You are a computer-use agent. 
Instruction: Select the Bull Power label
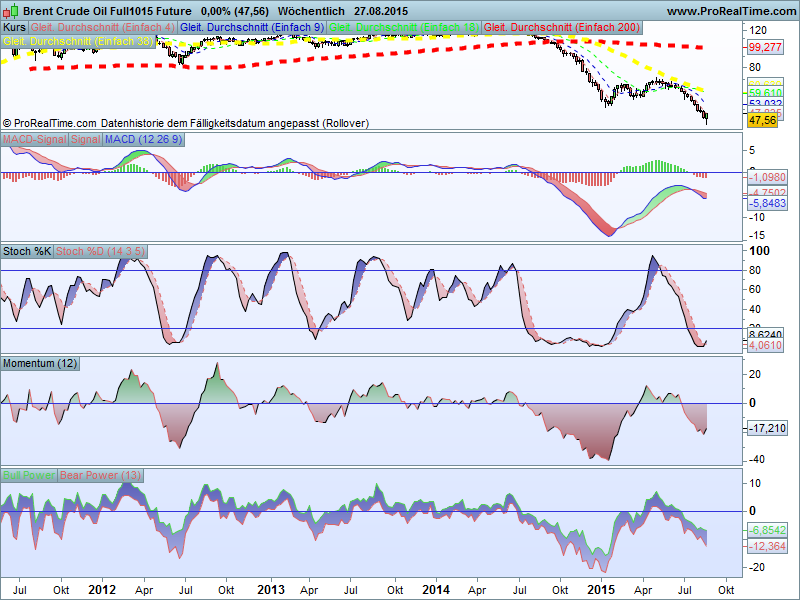point(29,475)
